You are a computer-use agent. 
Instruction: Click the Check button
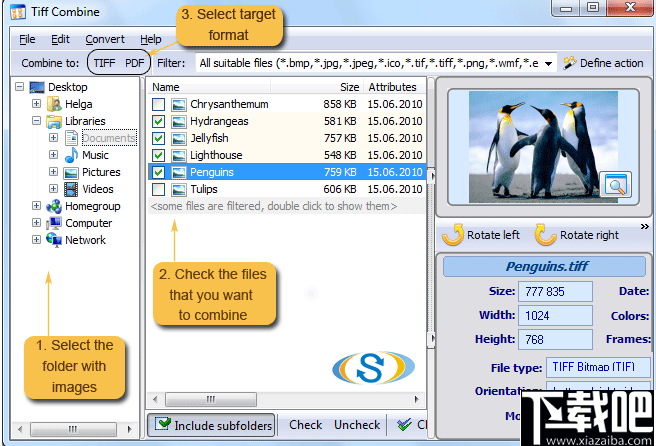[305, 425]
